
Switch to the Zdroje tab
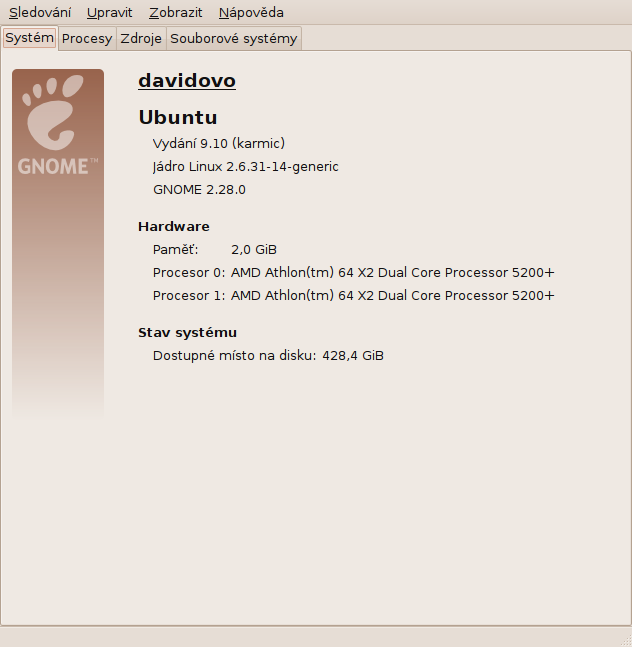(141, 39)
